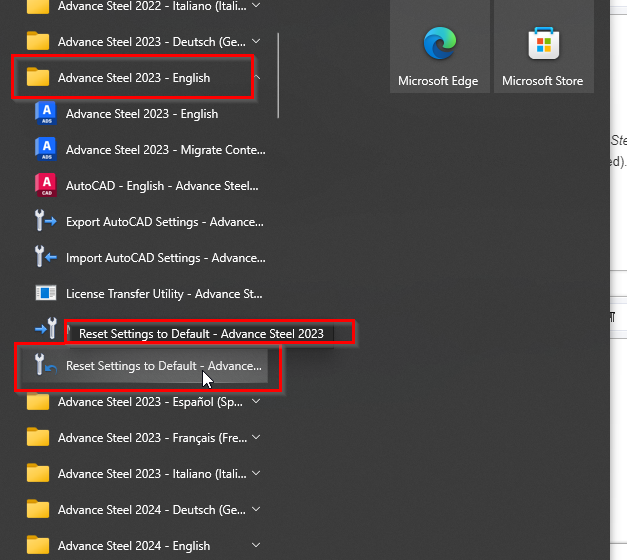Image resolution: width=627 pixels, height=560 pixels.
Task: Expand Advance Steel 2023 - Français chevron
Action: tap(256, 437)
